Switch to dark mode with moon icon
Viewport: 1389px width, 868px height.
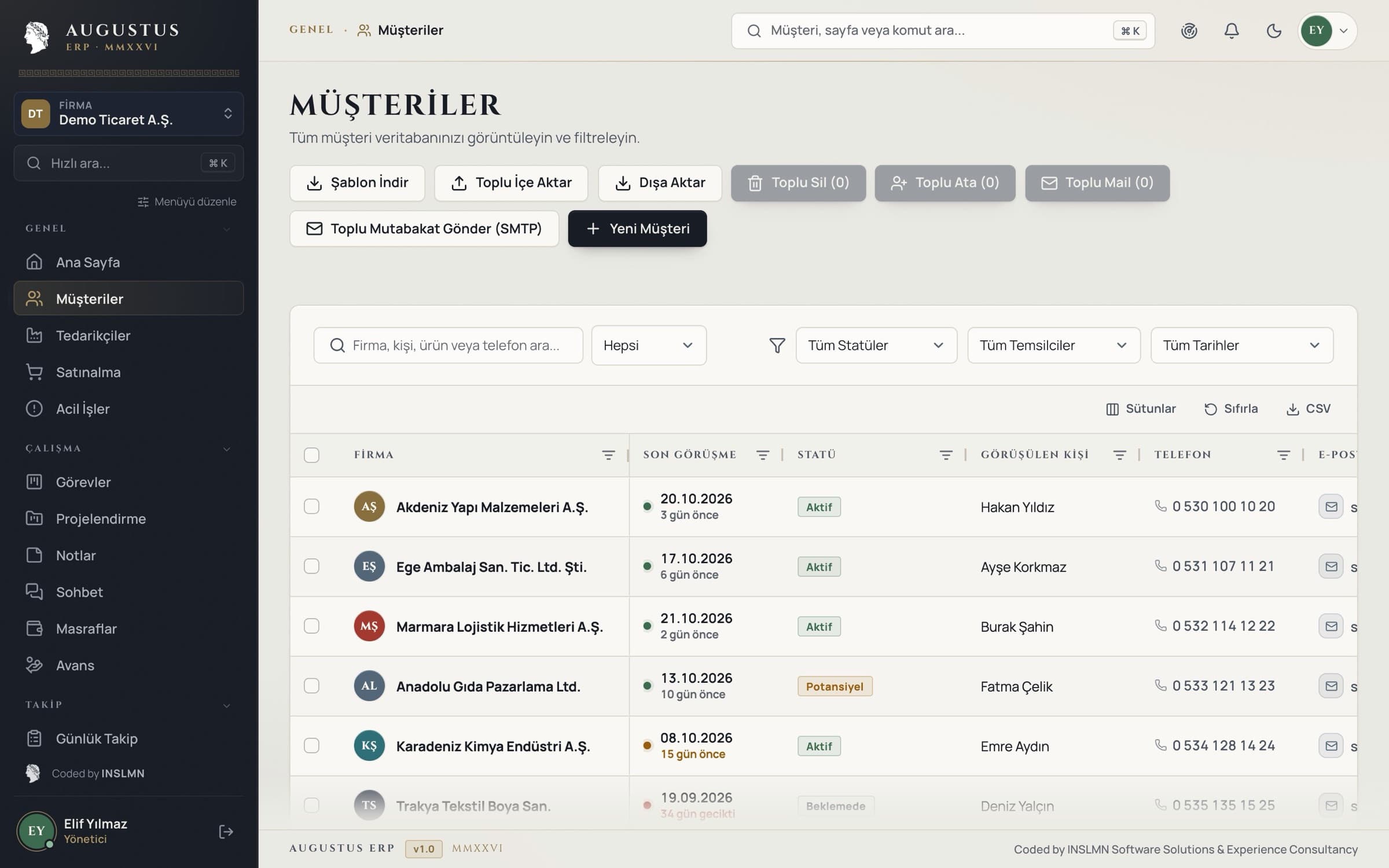pos(1274,31)
